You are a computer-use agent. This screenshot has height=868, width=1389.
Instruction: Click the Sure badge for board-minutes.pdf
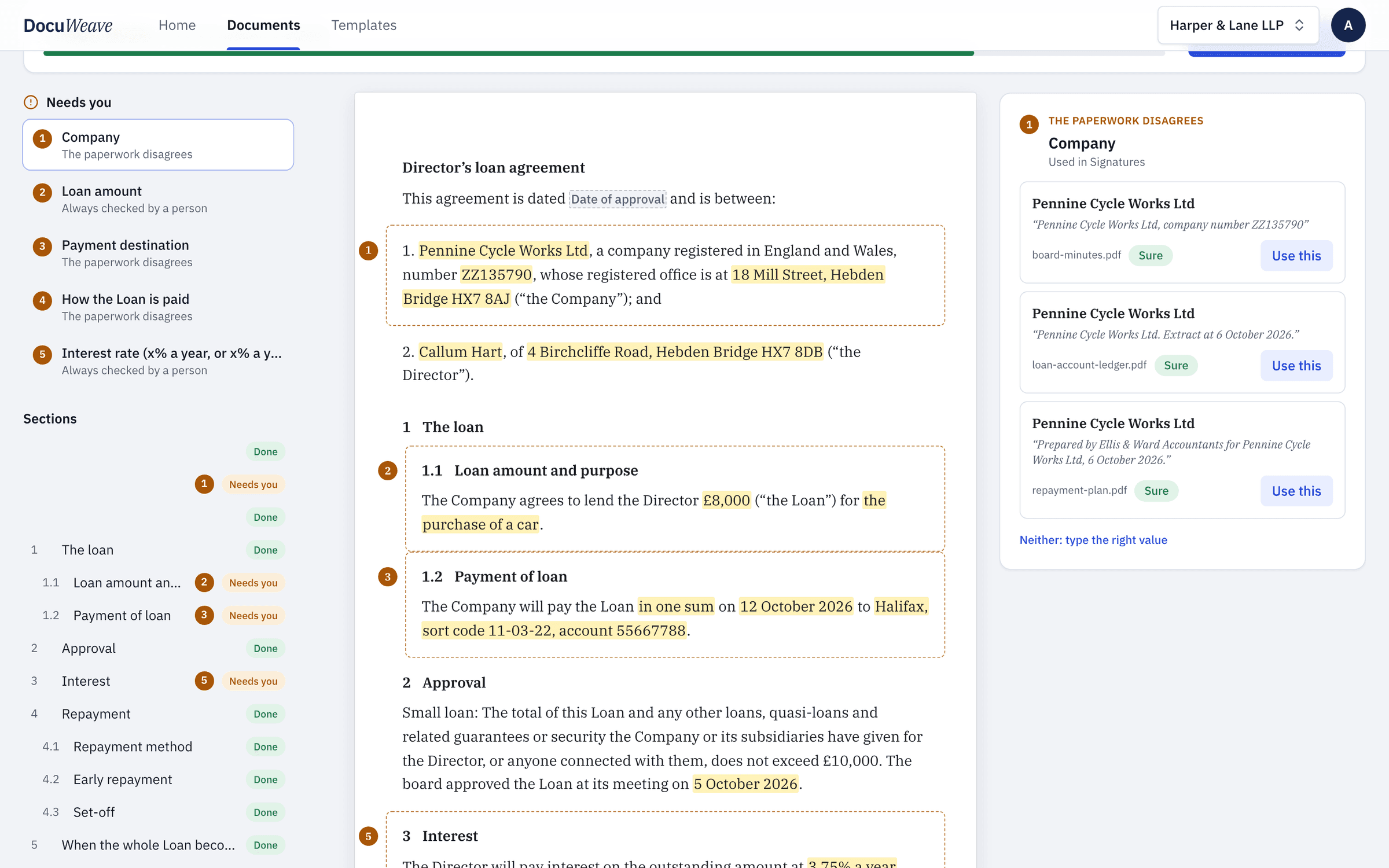(1150, 255)
